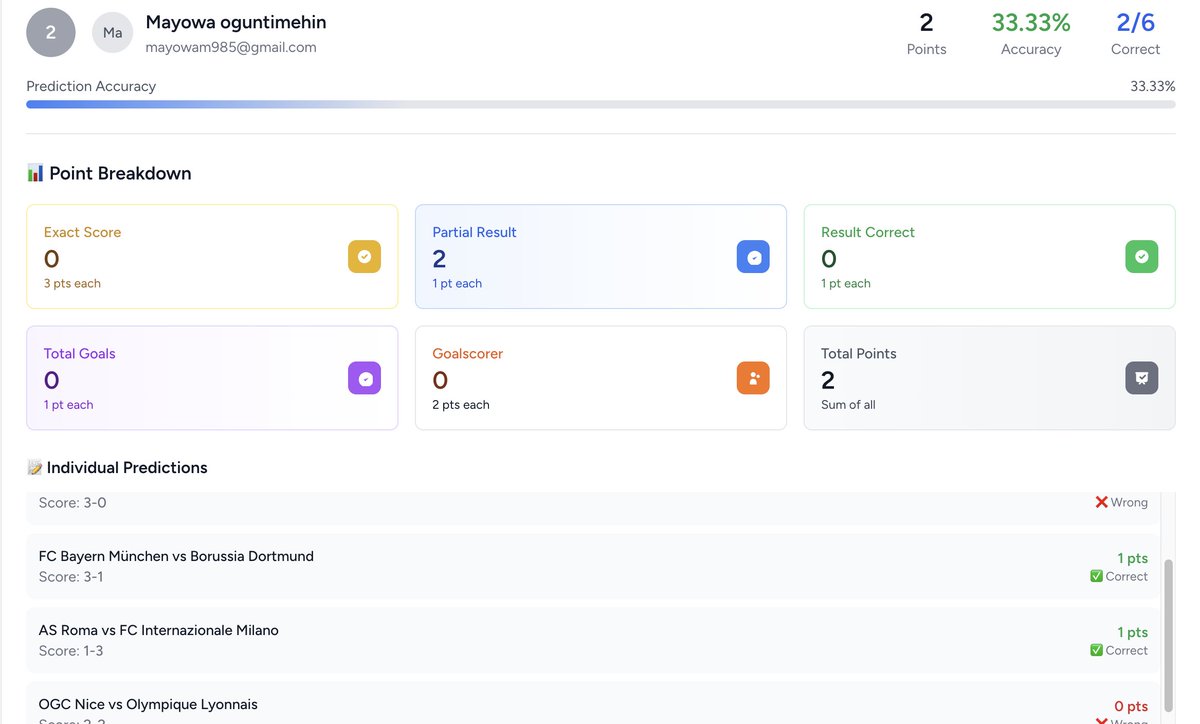
Task: Click the notepad icon beside Individual Predictions
Action: [34, 468]
